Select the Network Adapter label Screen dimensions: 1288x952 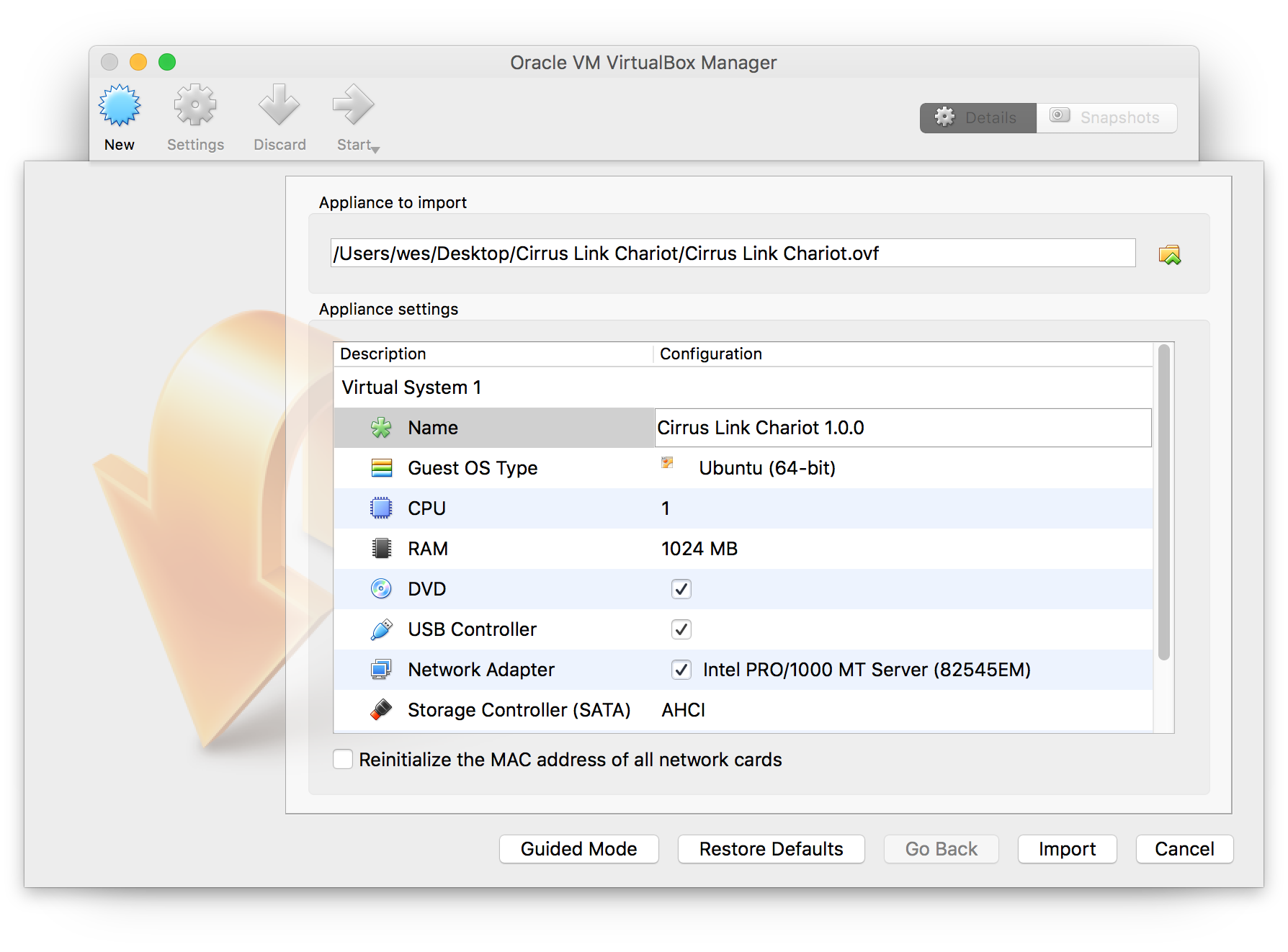pyautogui.click(x=481, y=670)
